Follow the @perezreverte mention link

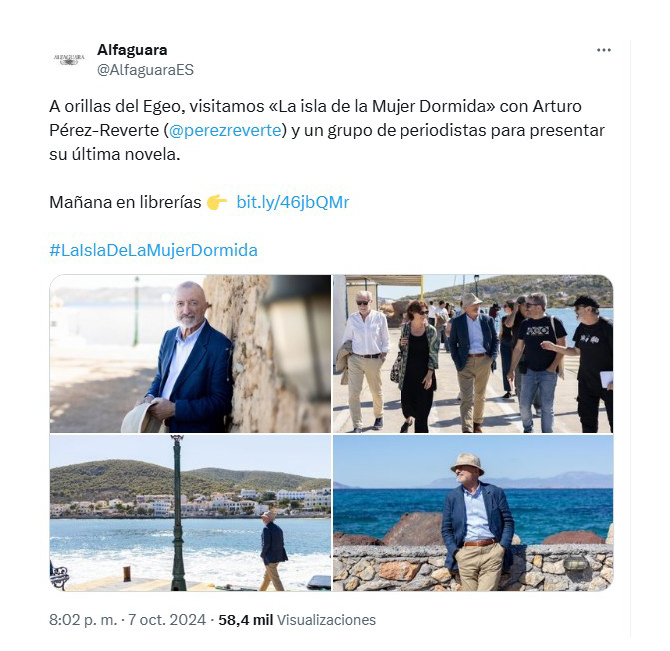[225, 130]
